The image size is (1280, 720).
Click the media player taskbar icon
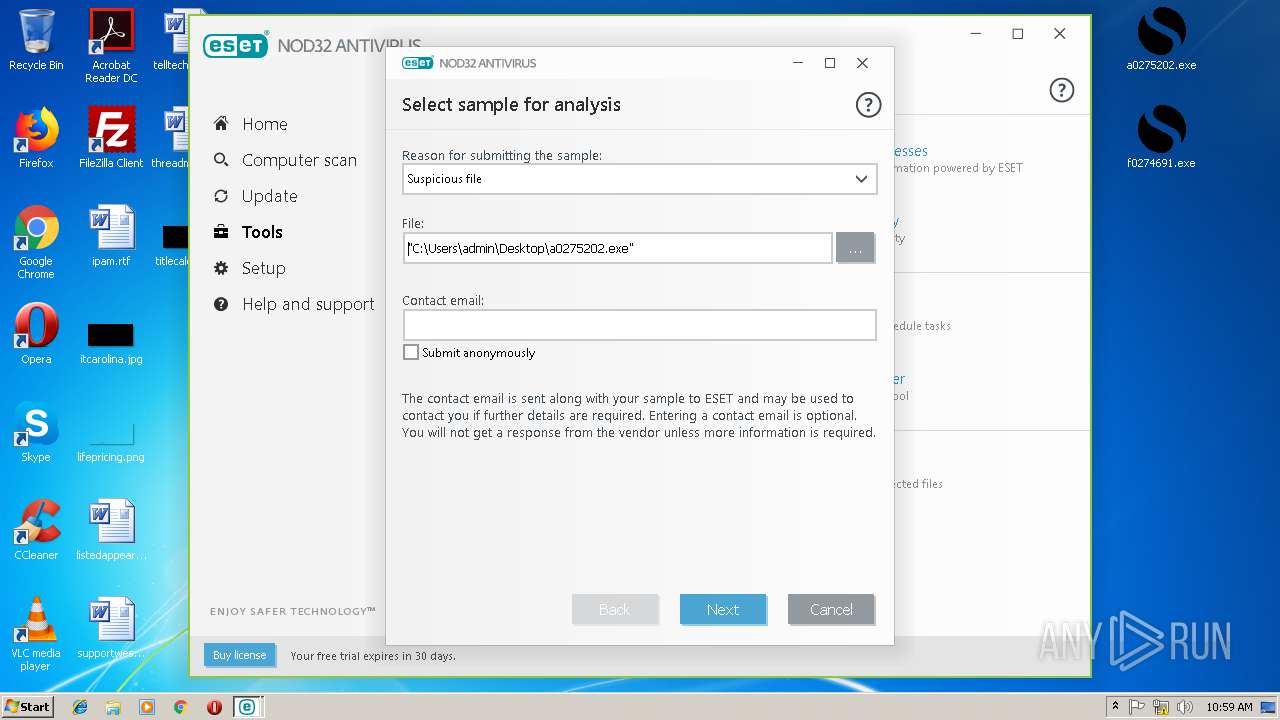click(x=147, y=707)
